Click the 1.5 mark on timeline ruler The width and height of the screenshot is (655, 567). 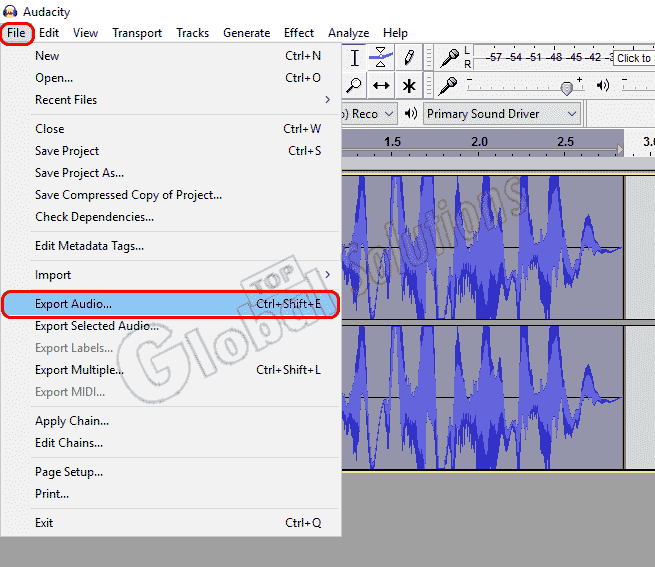click(392, 142)
